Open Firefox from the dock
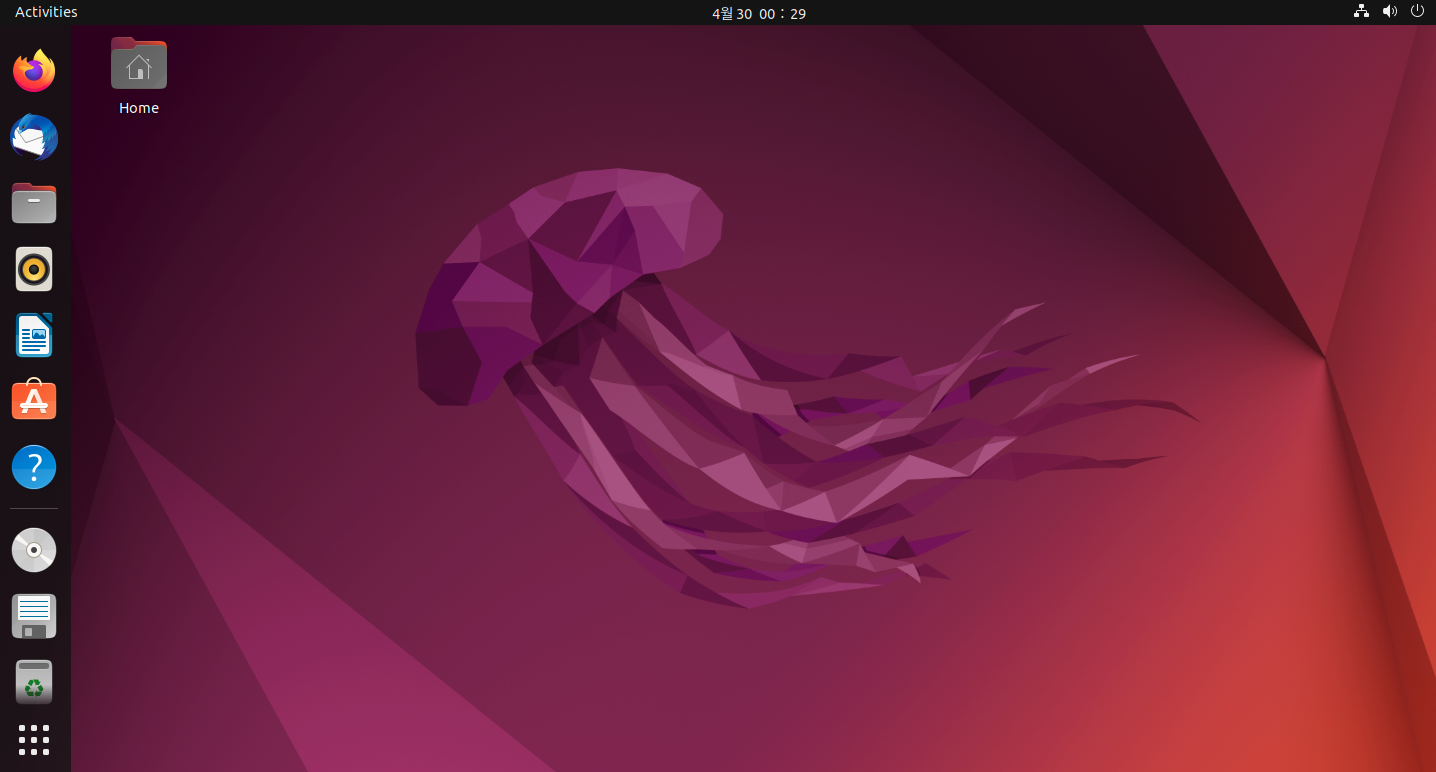This screenshot has width=1436, height=772. click(x=34, y=71)
